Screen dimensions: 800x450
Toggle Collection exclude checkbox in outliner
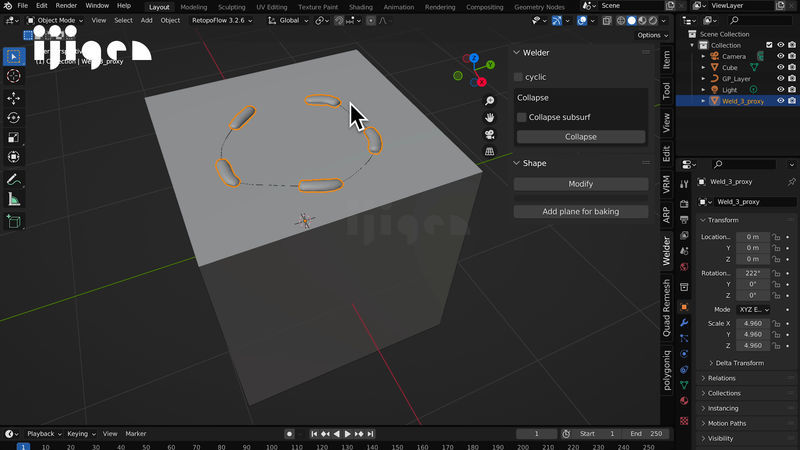(x=769, y=45)
